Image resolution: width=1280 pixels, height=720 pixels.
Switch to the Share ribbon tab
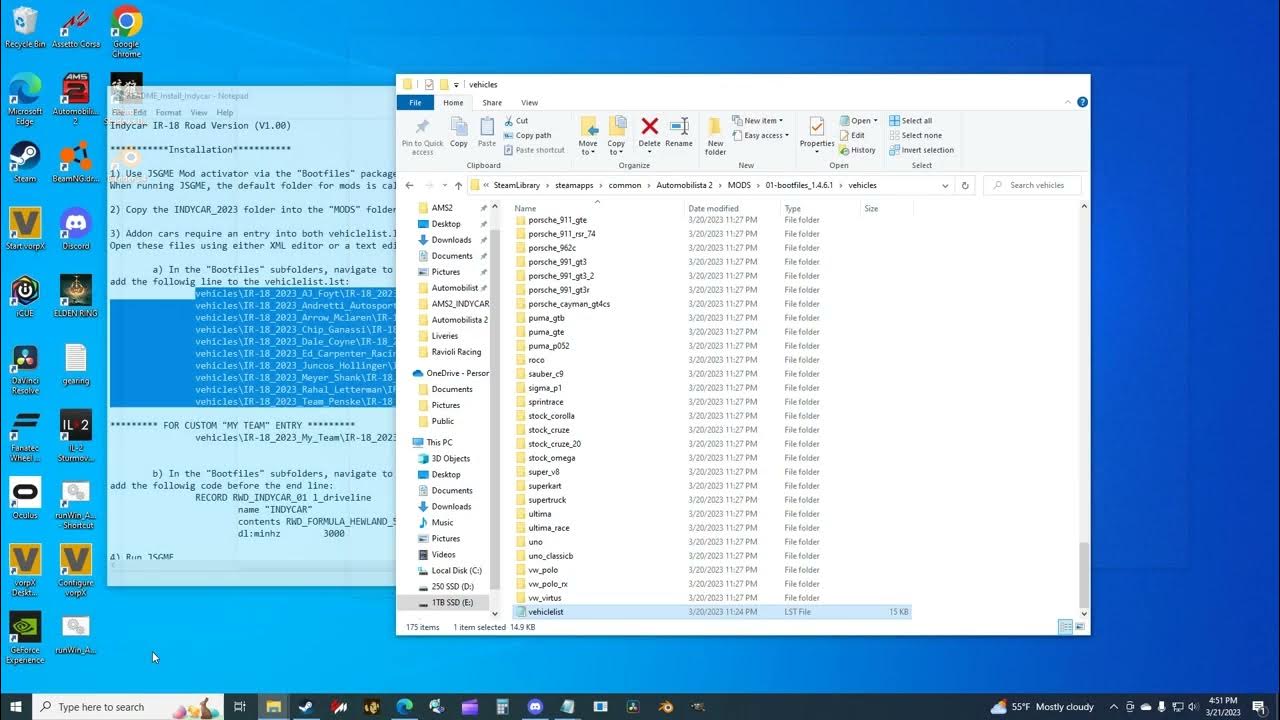(492, 102)
